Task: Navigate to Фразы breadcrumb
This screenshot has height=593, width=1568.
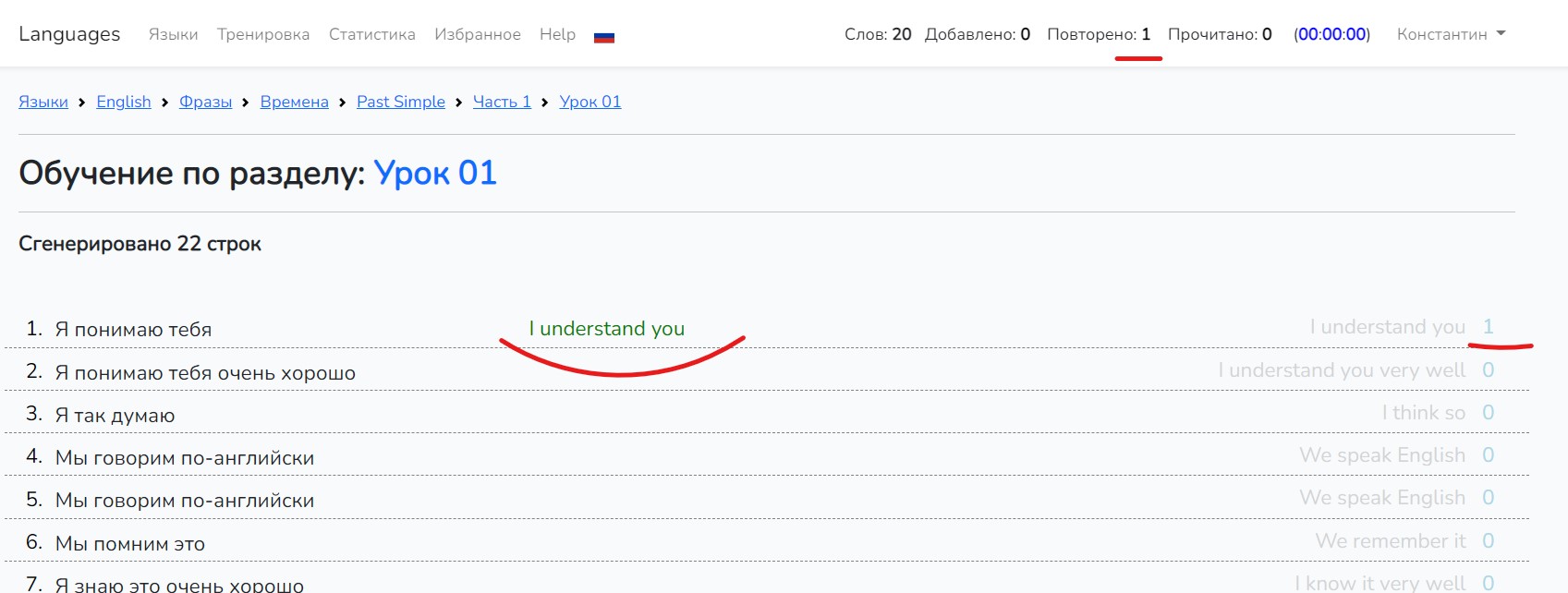Action: click(205, 102)
